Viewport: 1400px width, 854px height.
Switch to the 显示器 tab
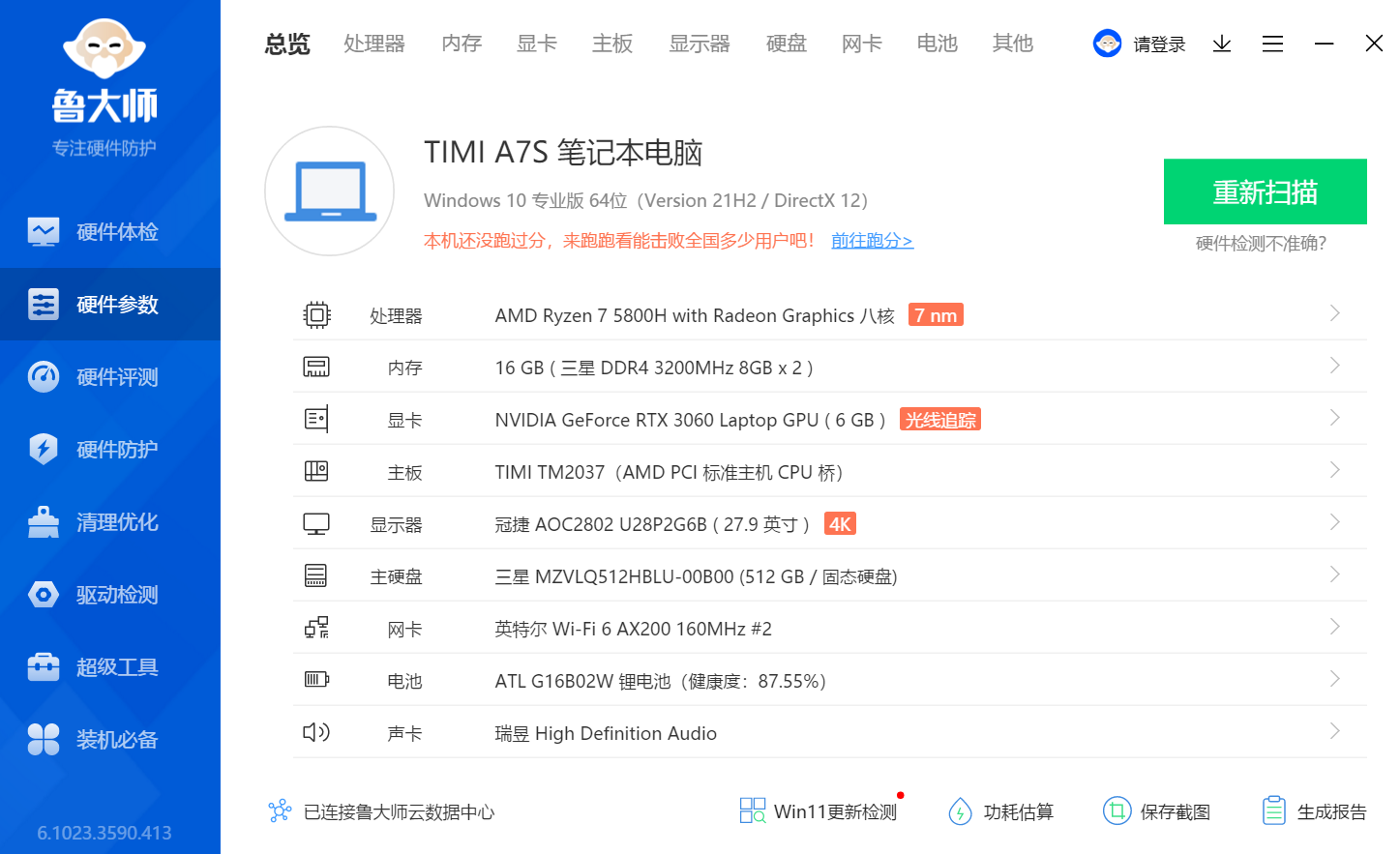pos(700,44)
